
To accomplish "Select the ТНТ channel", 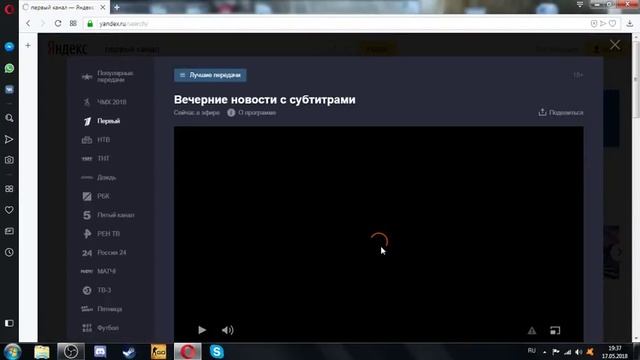I will pos(96,158).
